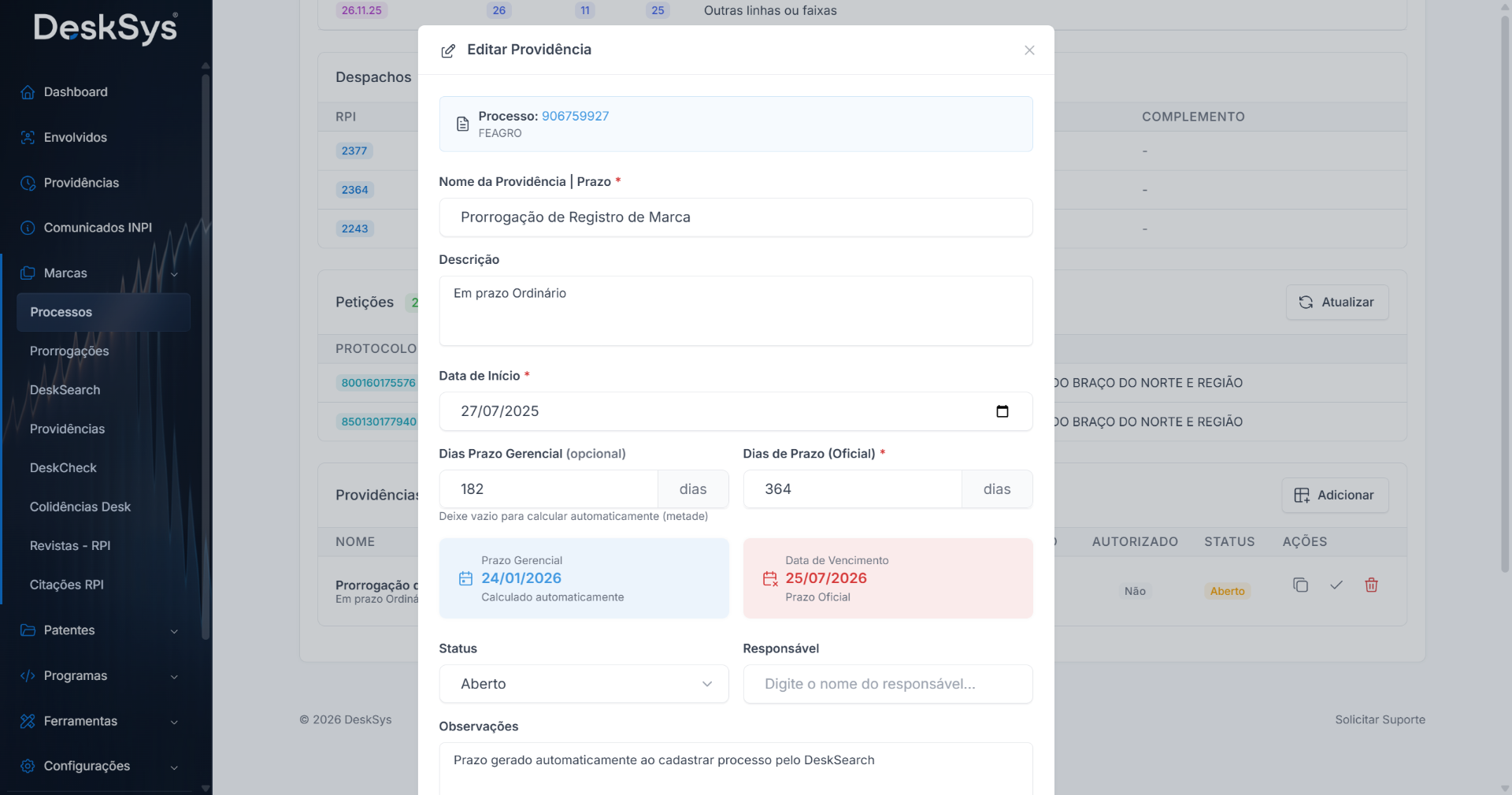
Task: Click the Observações text area
Action: tap(736, 769)
